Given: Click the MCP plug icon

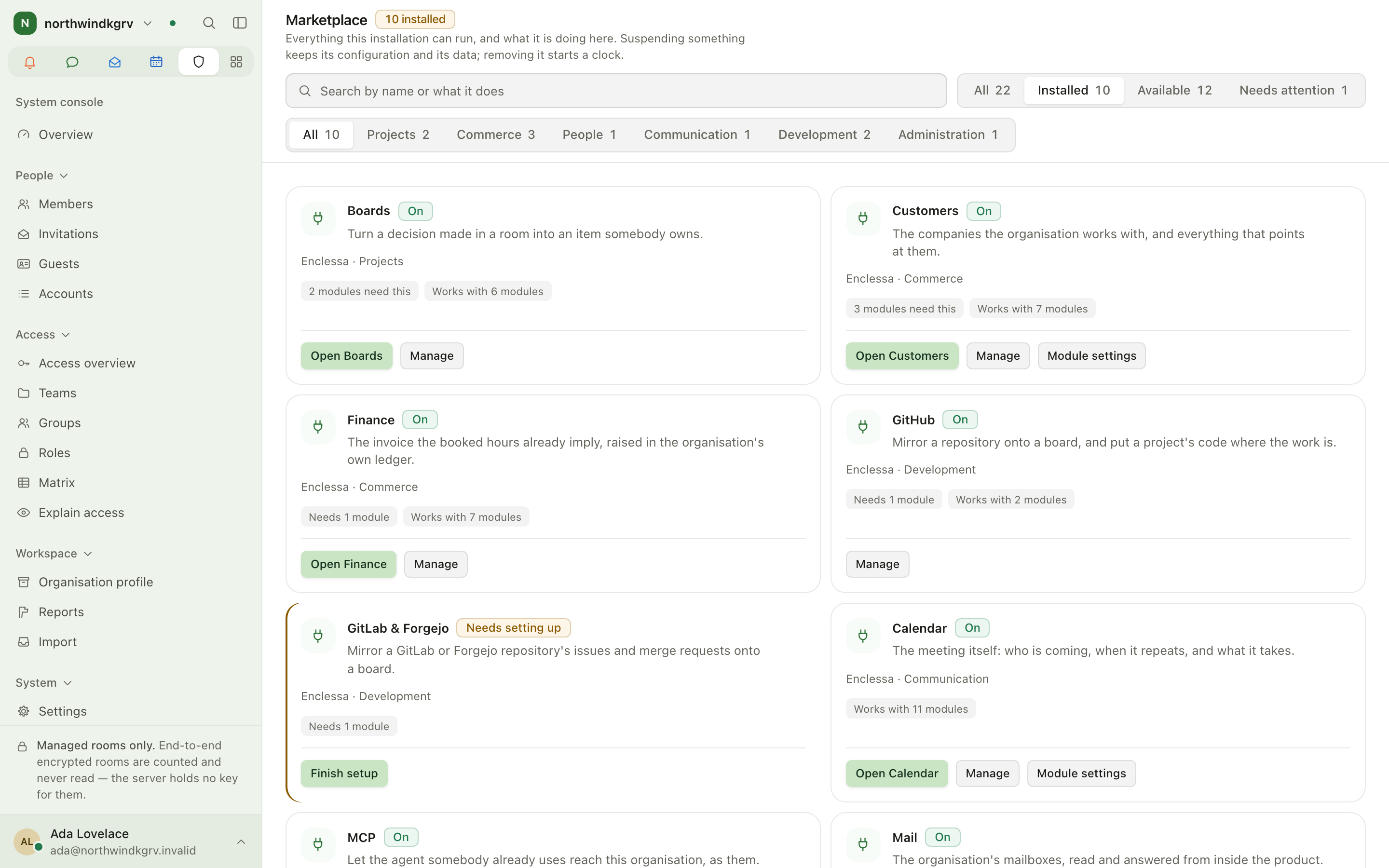Looking at the screenshot, I should (318, 844).
